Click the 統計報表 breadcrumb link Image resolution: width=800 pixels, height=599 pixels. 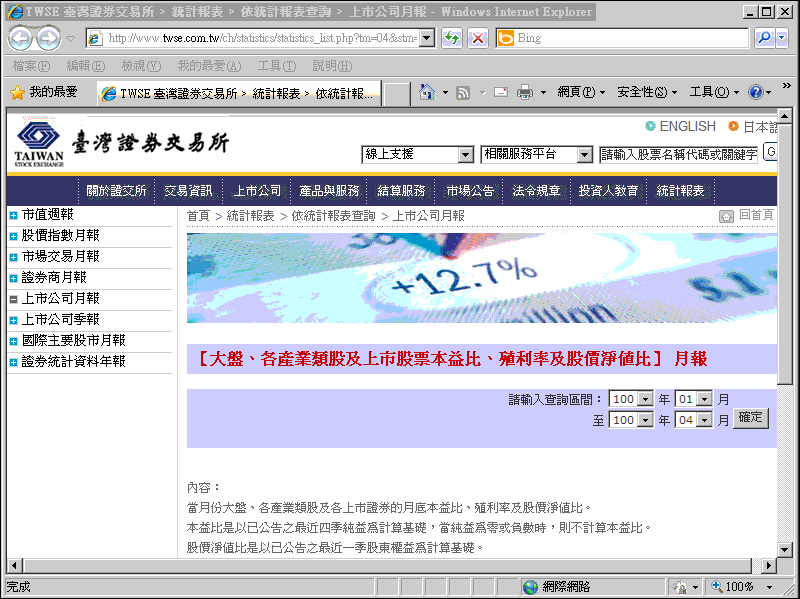click(x=250, y=216)
